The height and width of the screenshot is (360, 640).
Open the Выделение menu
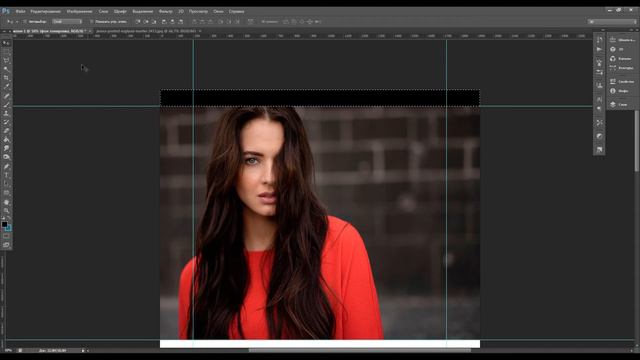pos(143,11)
